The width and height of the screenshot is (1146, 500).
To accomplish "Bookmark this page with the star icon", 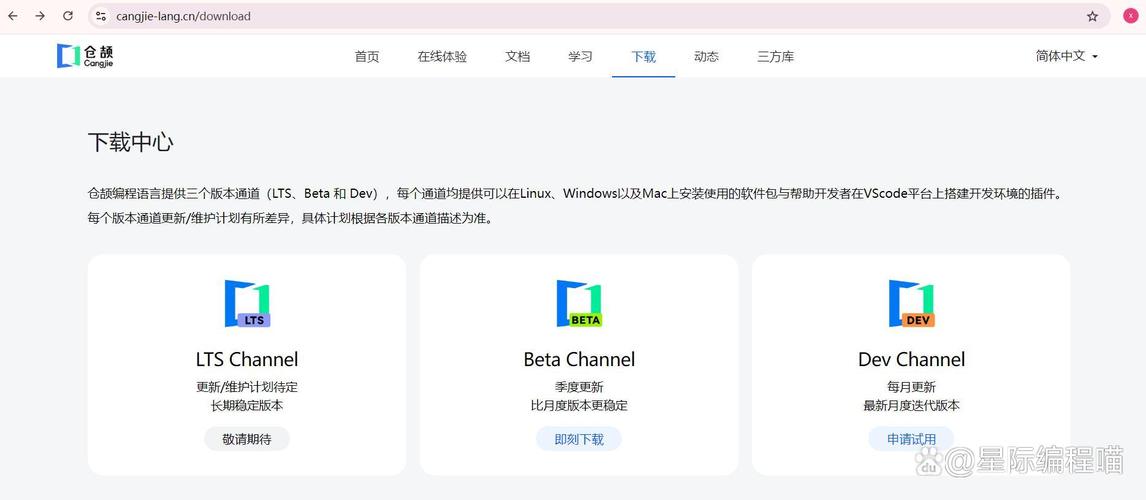I will (x=1093, y=16).
